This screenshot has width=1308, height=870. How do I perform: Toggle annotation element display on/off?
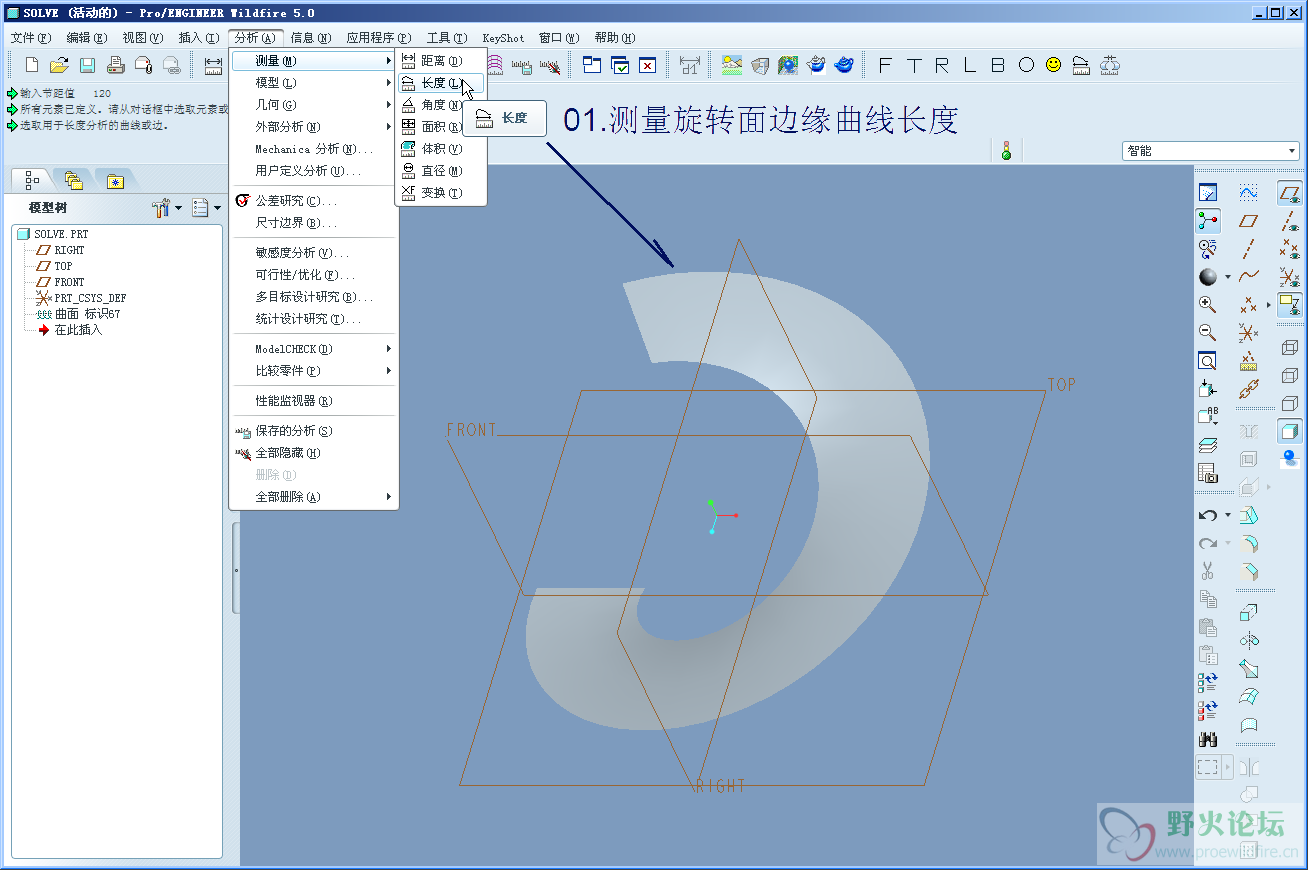pyautogui.click(x=1290, y=305)
